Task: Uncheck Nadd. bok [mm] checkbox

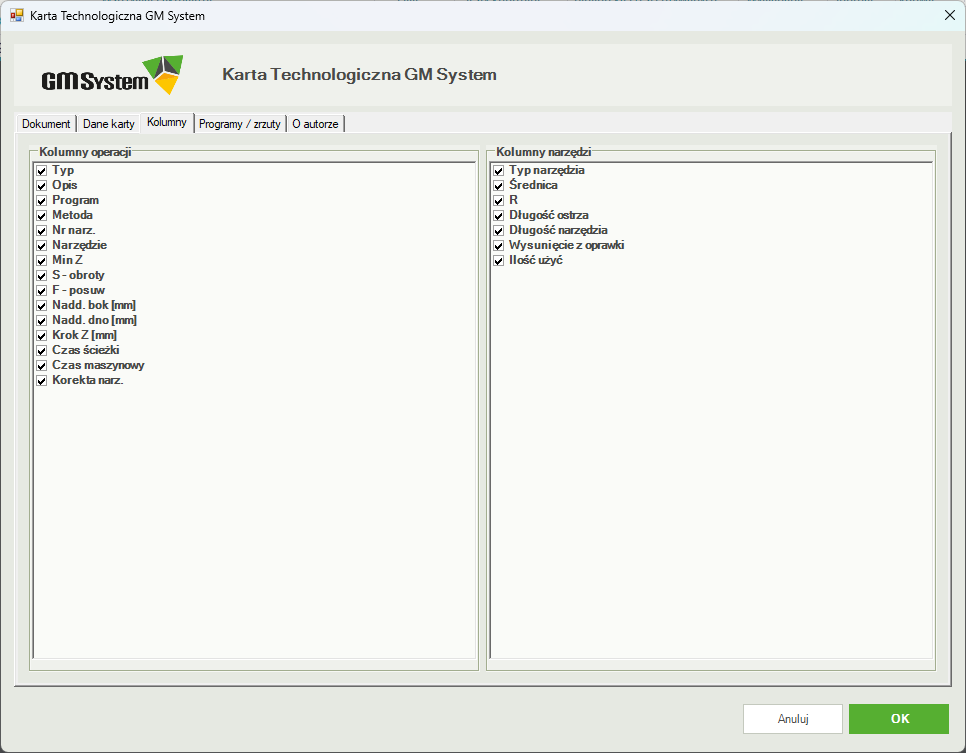Action: click(42, 306)
